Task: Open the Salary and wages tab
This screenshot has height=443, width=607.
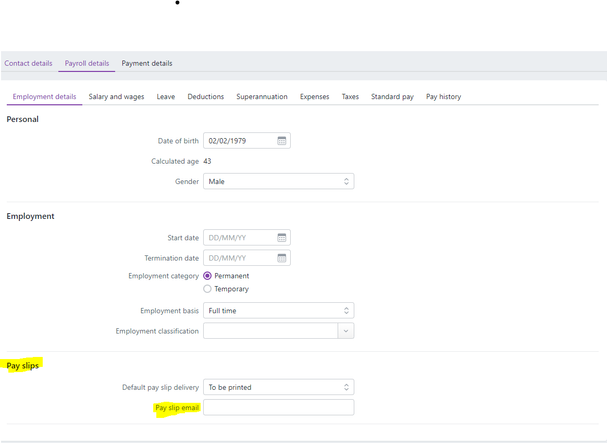Action: click(116, 97)
